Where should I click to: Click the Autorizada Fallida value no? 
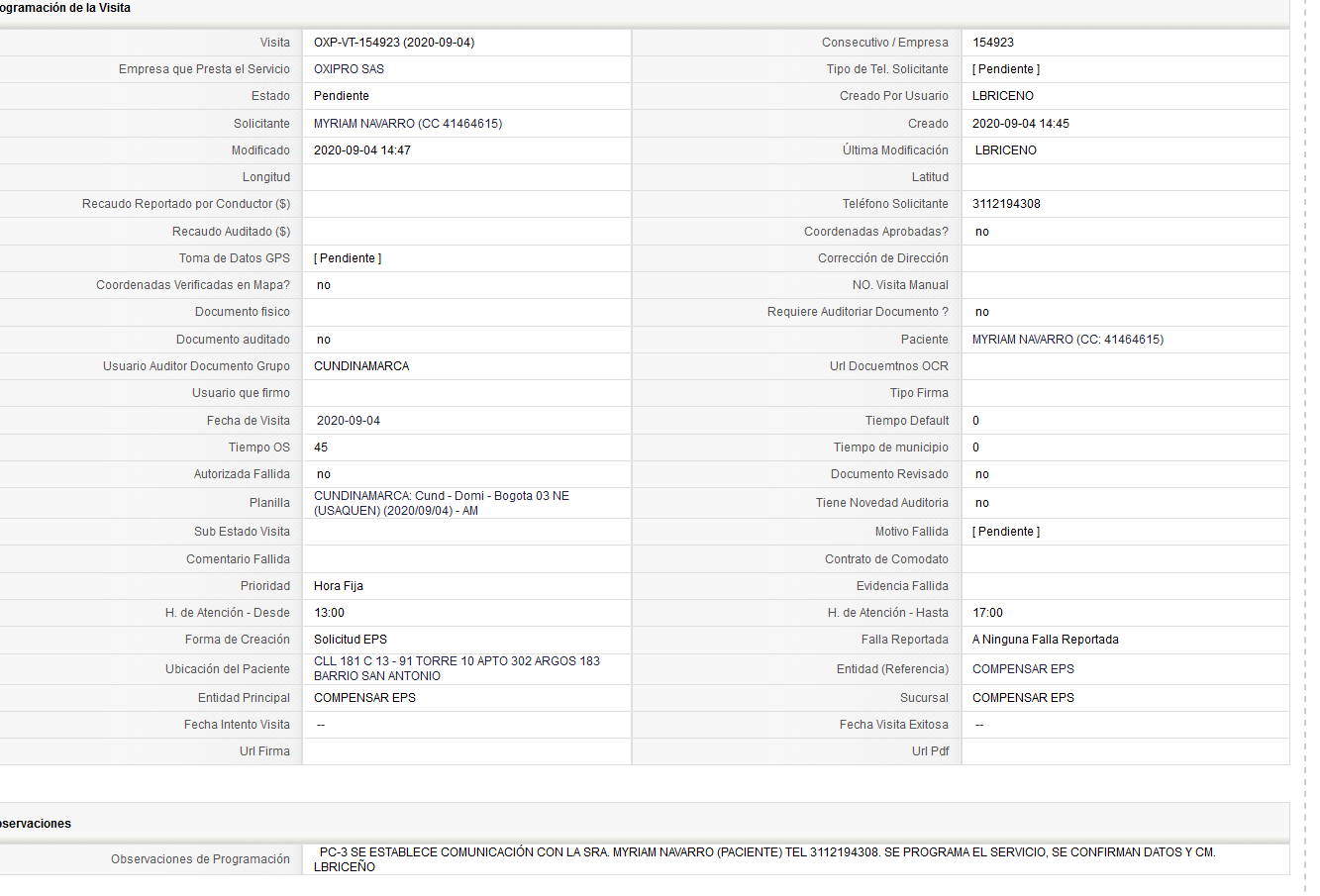point(324,474)
